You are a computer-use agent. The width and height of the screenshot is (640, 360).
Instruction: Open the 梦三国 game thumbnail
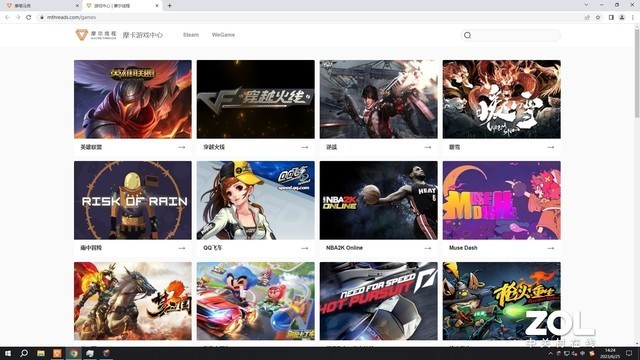point(133,301)
